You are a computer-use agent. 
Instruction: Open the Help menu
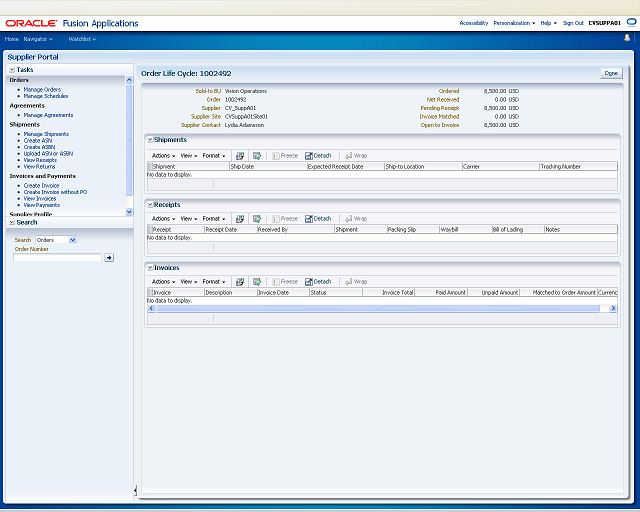click(x=548, y=23)
